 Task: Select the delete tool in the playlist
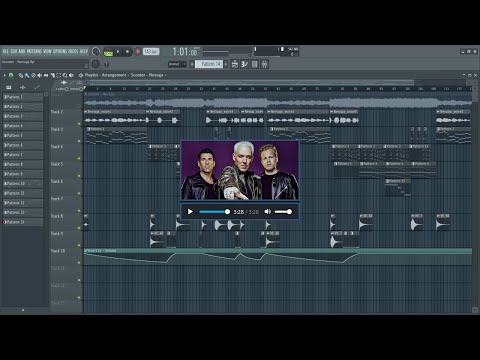[x=33, y=75]
